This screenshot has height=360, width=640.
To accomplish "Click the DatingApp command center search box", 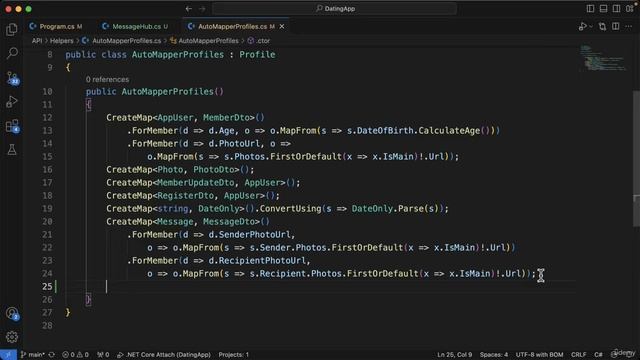I will click(335, 9).
